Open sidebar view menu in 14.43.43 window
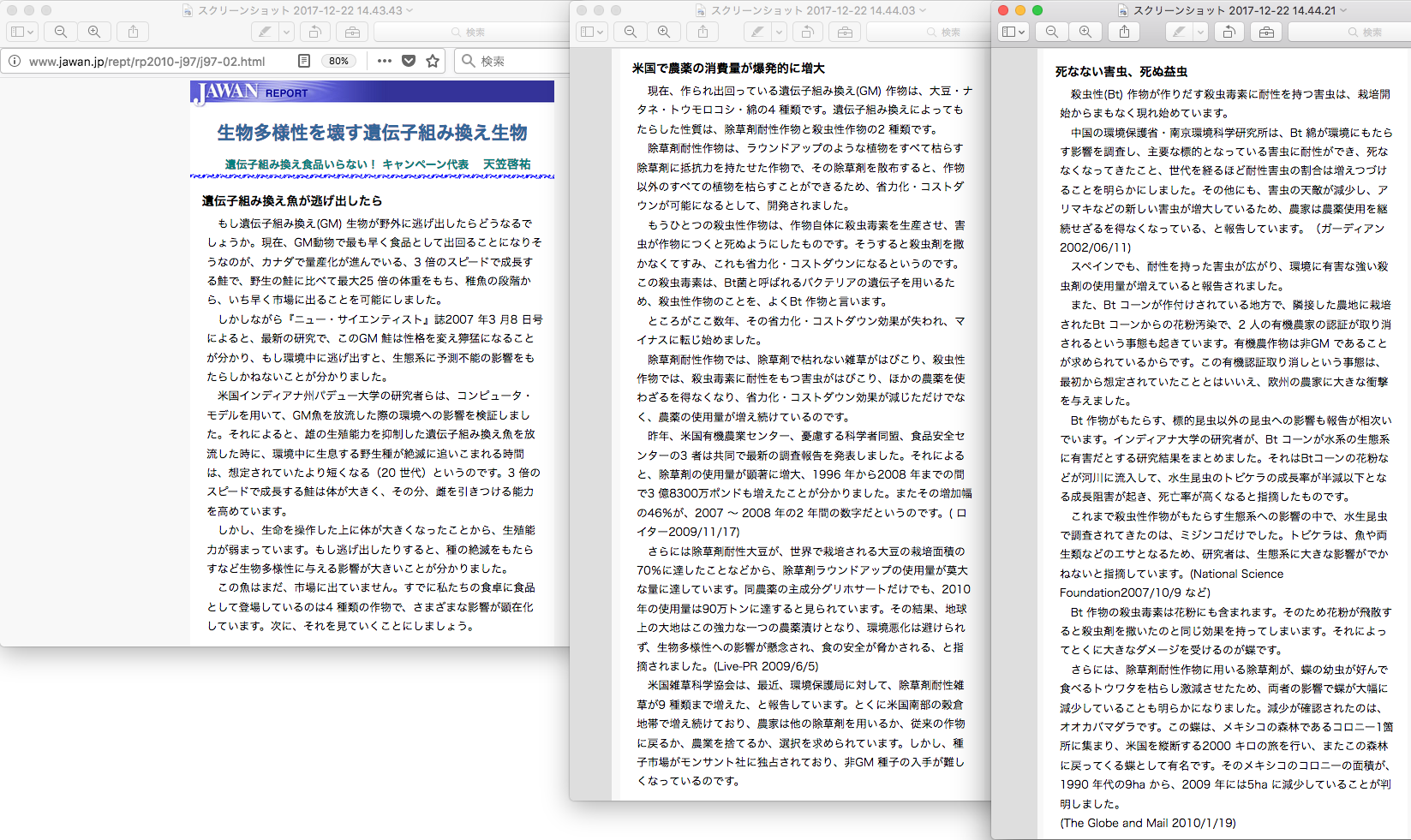Image resolution: width=1411 pixels, height=840 pixels. click(x=22, y=32)
